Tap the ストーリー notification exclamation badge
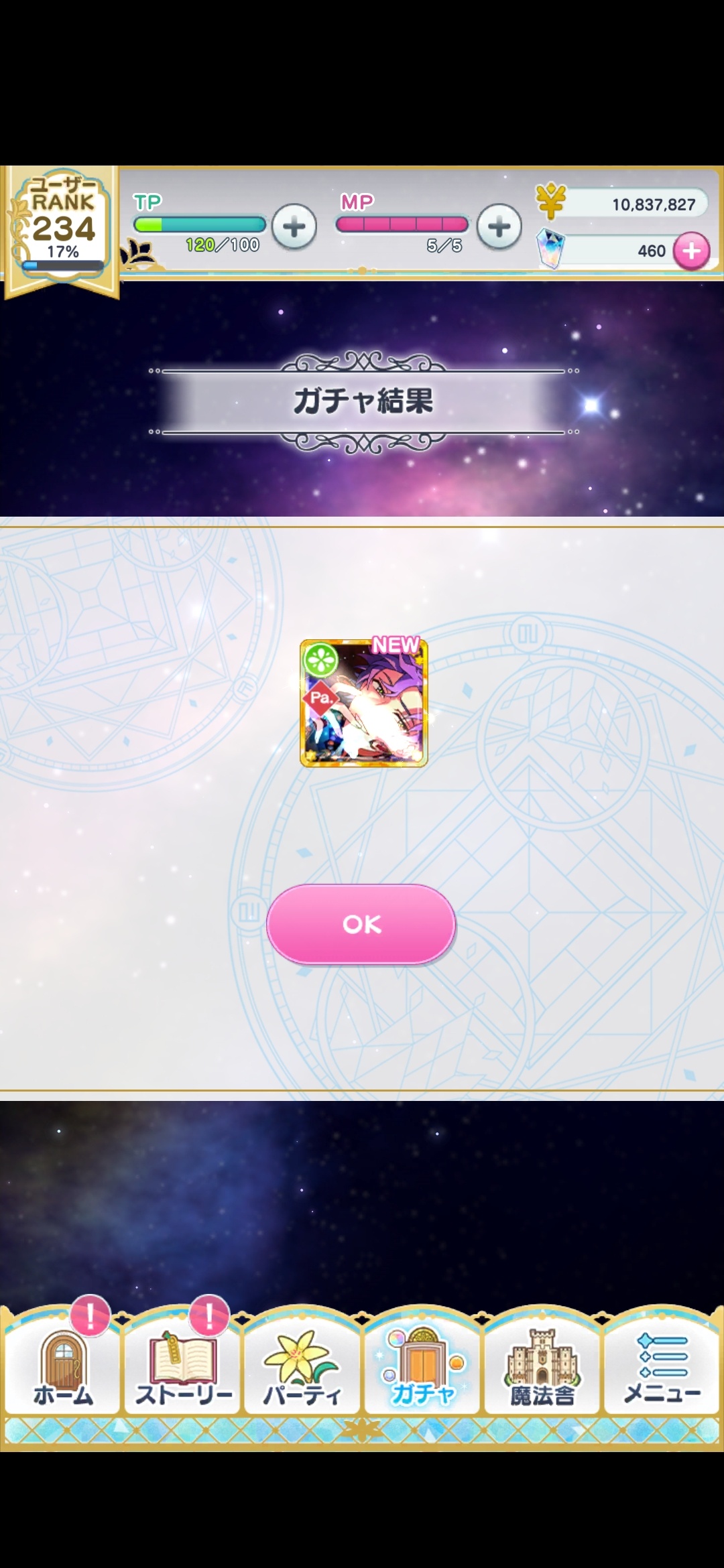 [x=209, y=1314]
